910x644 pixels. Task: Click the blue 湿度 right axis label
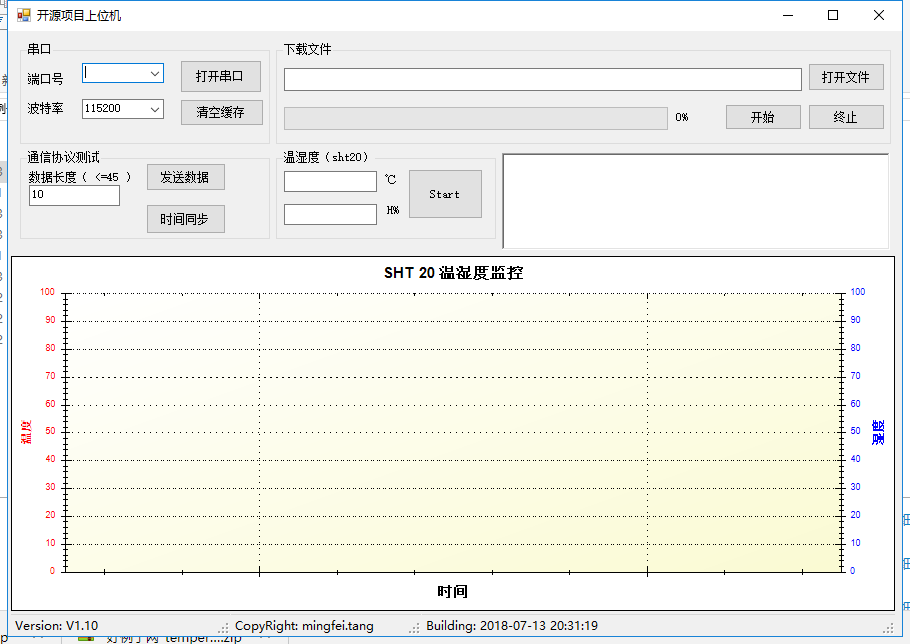[878, 433]
